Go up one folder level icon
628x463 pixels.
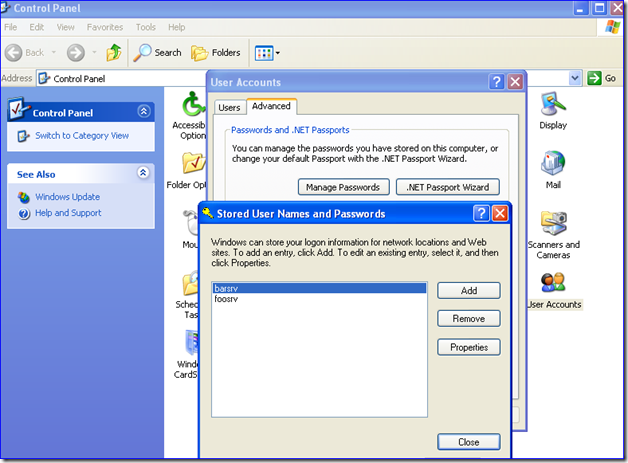click(114, 52)
